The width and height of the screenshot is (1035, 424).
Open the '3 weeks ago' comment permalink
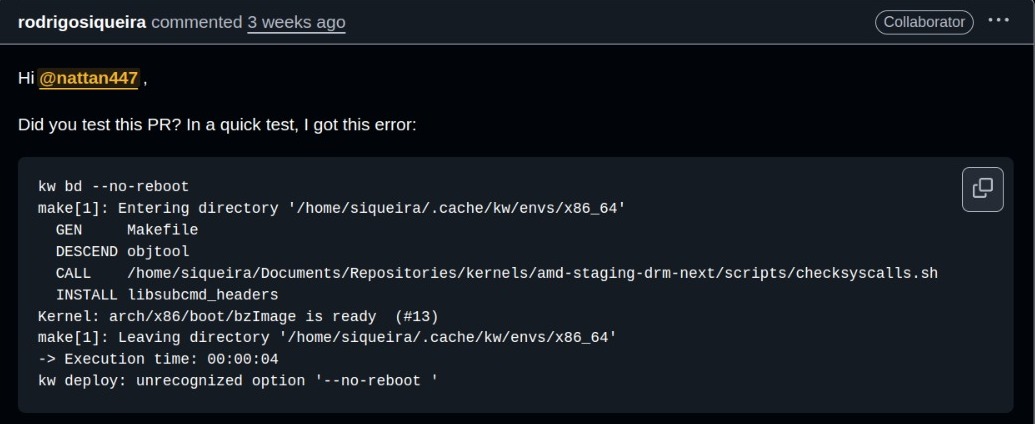coord(296,22)
